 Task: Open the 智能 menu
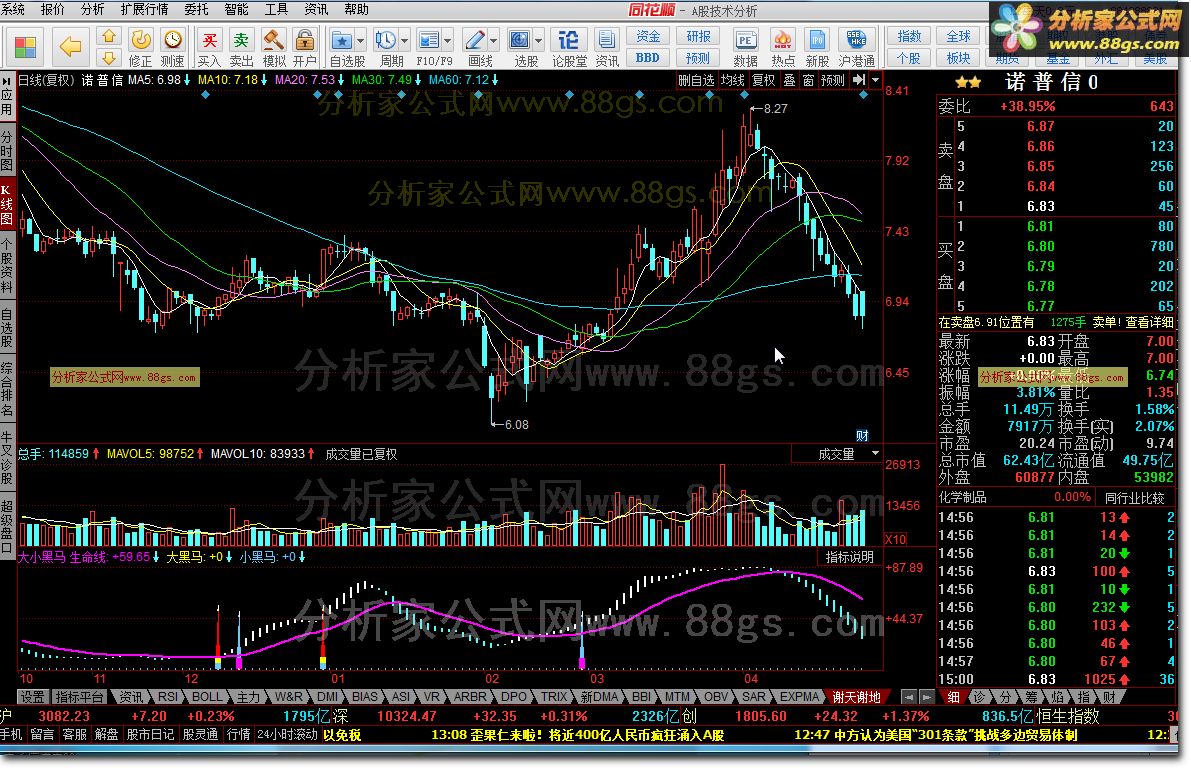pos(236,9)
